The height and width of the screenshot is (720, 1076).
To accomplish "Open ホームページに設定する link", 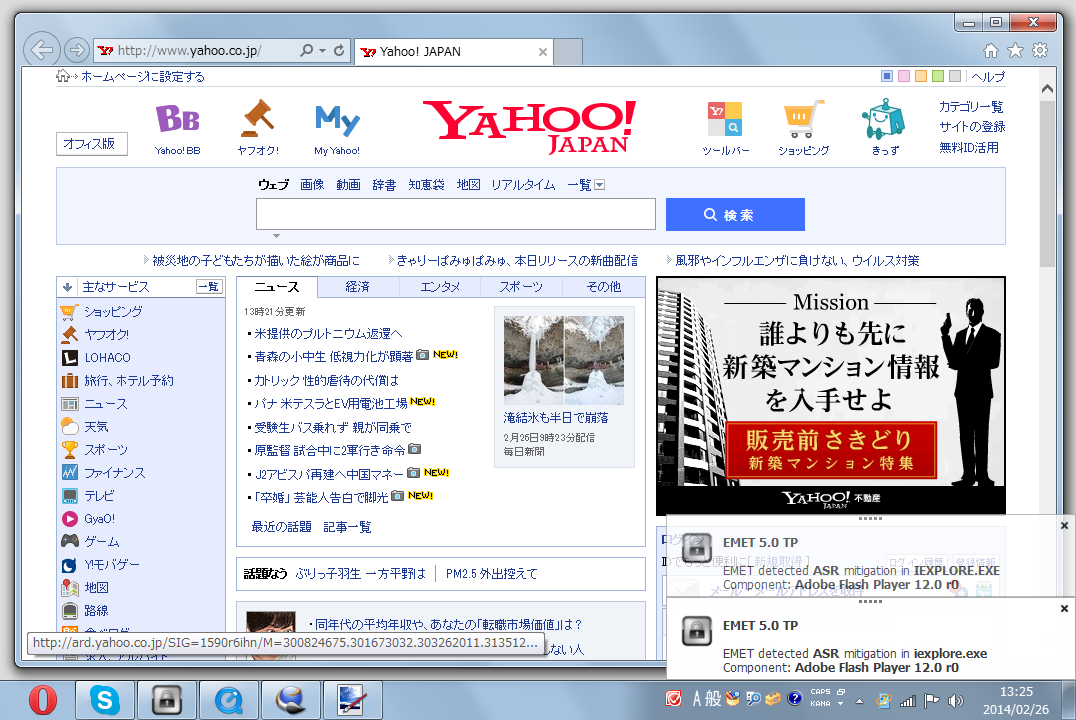I will click(x=143, y=77).
